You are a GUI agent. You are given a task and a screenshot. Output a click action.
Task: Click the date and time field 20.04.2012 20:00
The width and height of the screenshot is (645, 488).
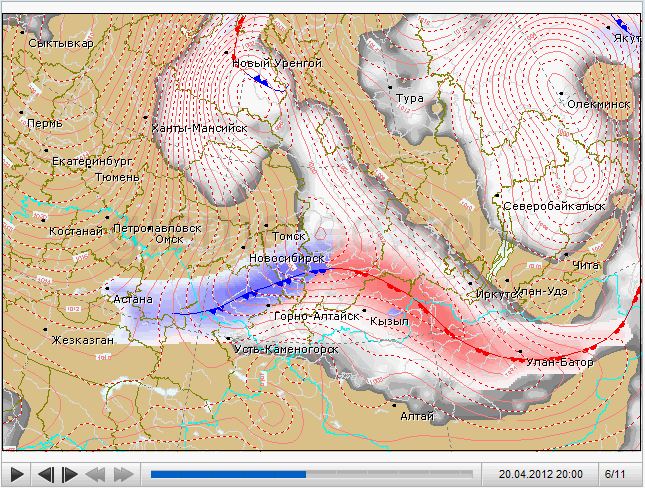click(541, 473)
